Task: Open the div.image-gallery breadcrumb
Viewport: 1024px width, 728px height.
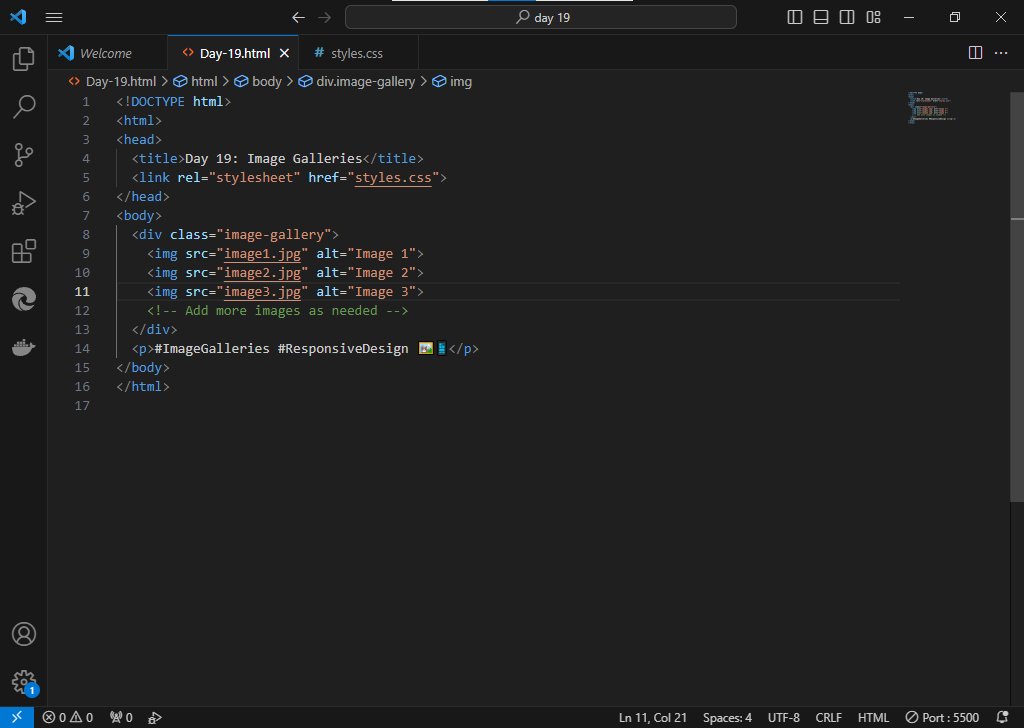Action: click(357, 82)
